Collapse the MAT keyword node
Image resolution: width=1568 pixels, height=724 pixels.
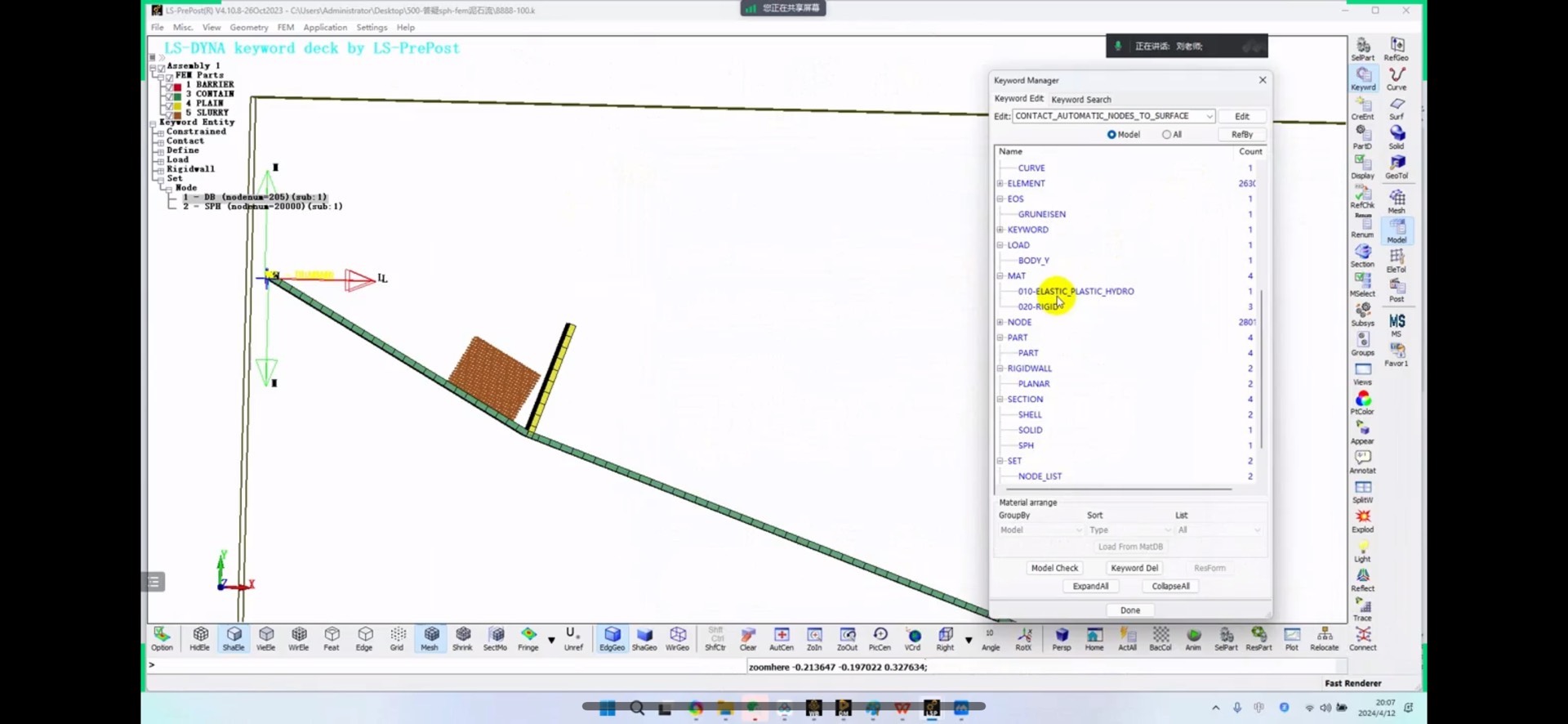[x=1000, y=276]
